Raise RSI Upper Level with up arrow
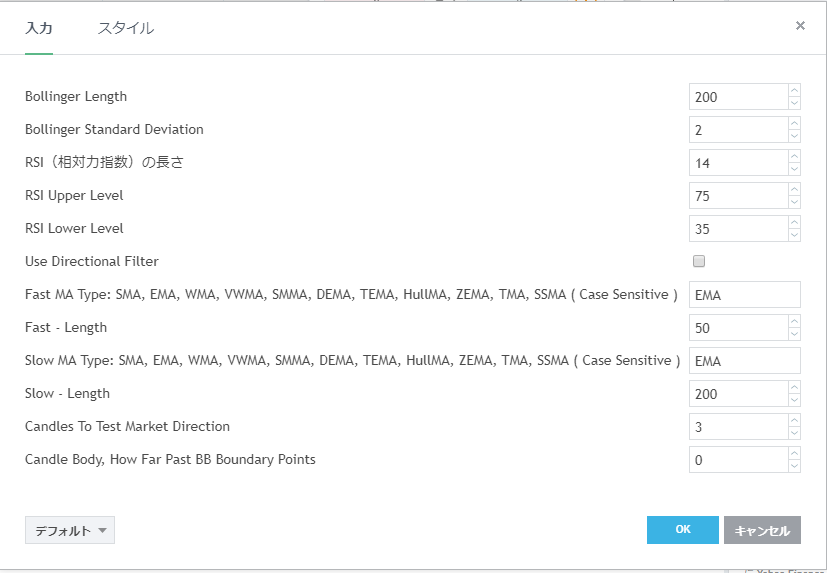 [794, 190]
